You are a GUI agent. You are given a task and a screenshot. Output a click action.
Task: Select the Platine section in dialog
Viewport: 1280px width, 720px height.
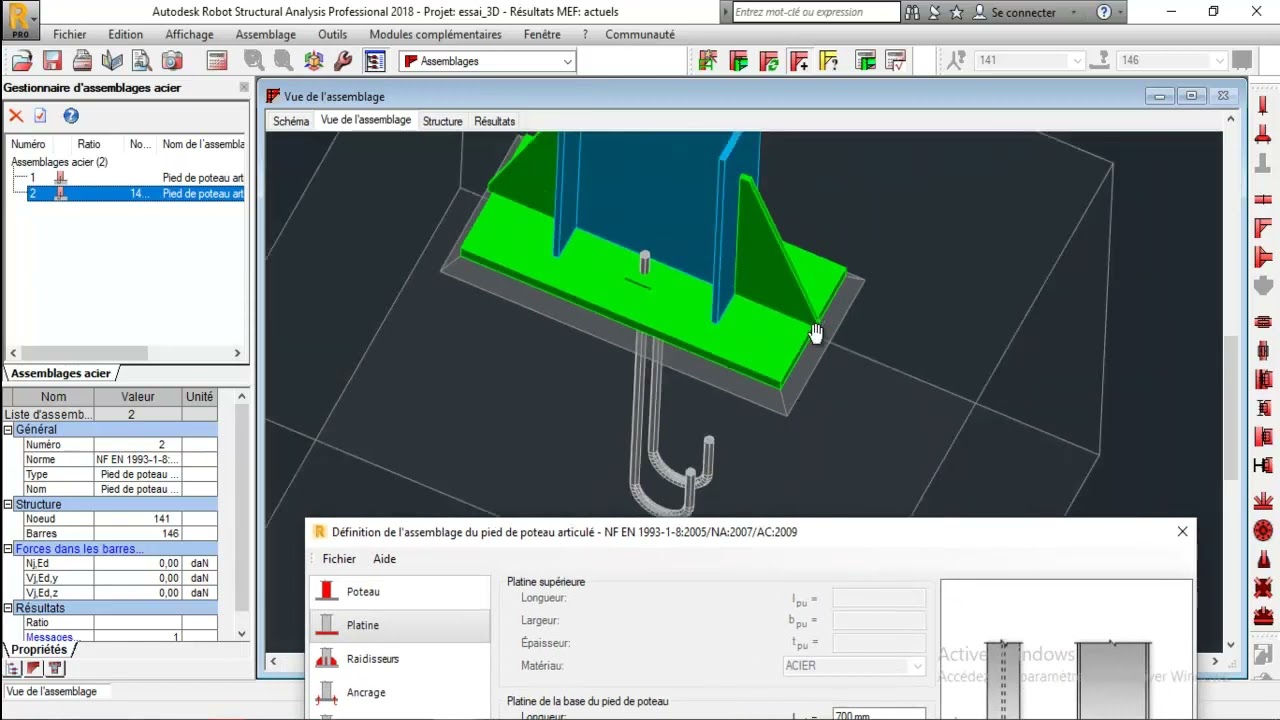[363, 625]
